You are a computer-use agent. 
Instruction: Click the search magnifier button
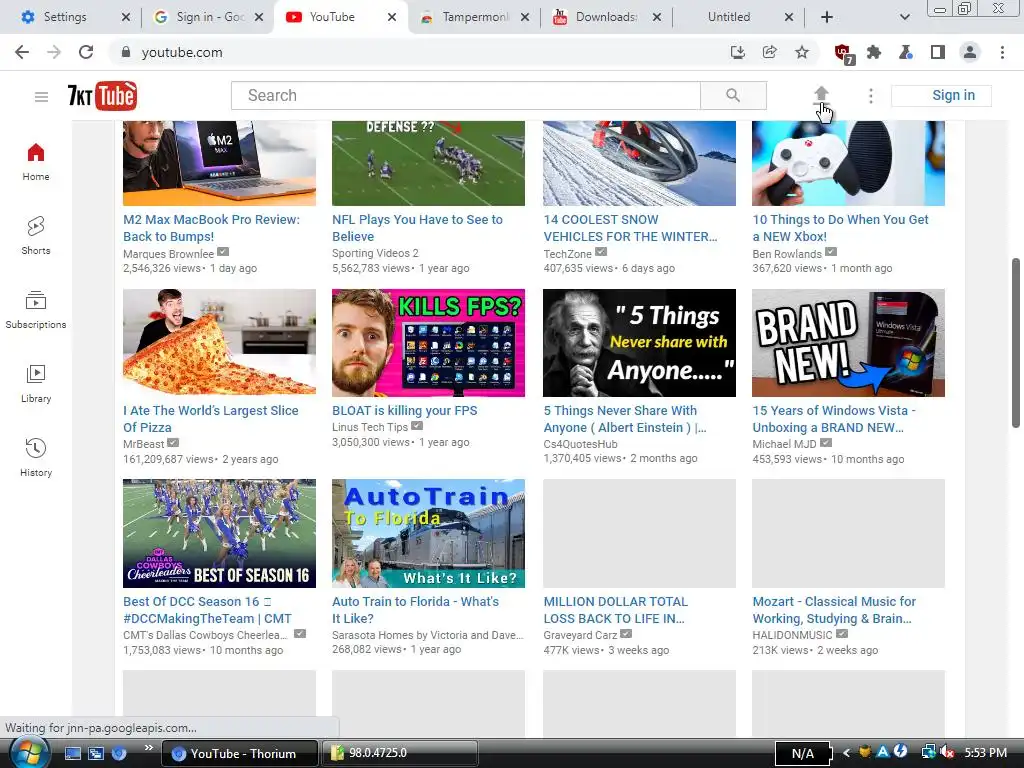pos(733,95)
